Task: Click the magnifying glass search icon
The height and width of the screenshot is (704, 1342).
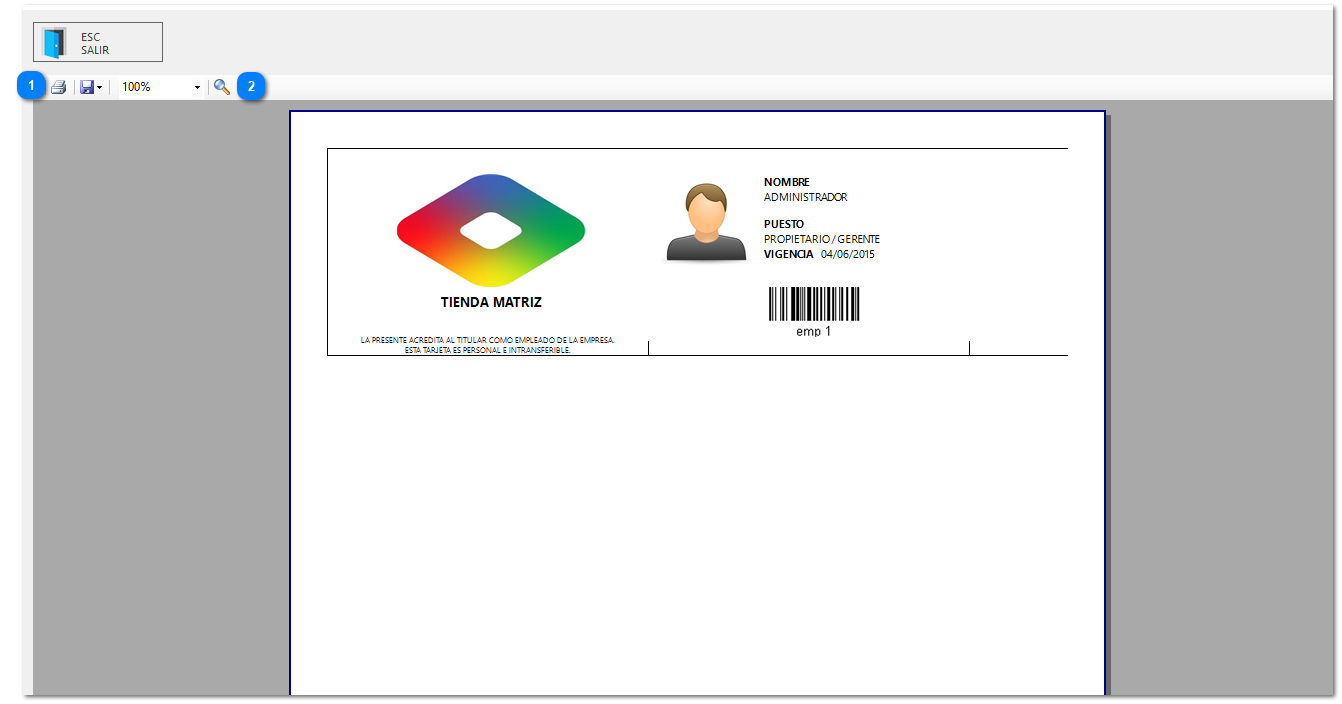Action: (221, 87)
